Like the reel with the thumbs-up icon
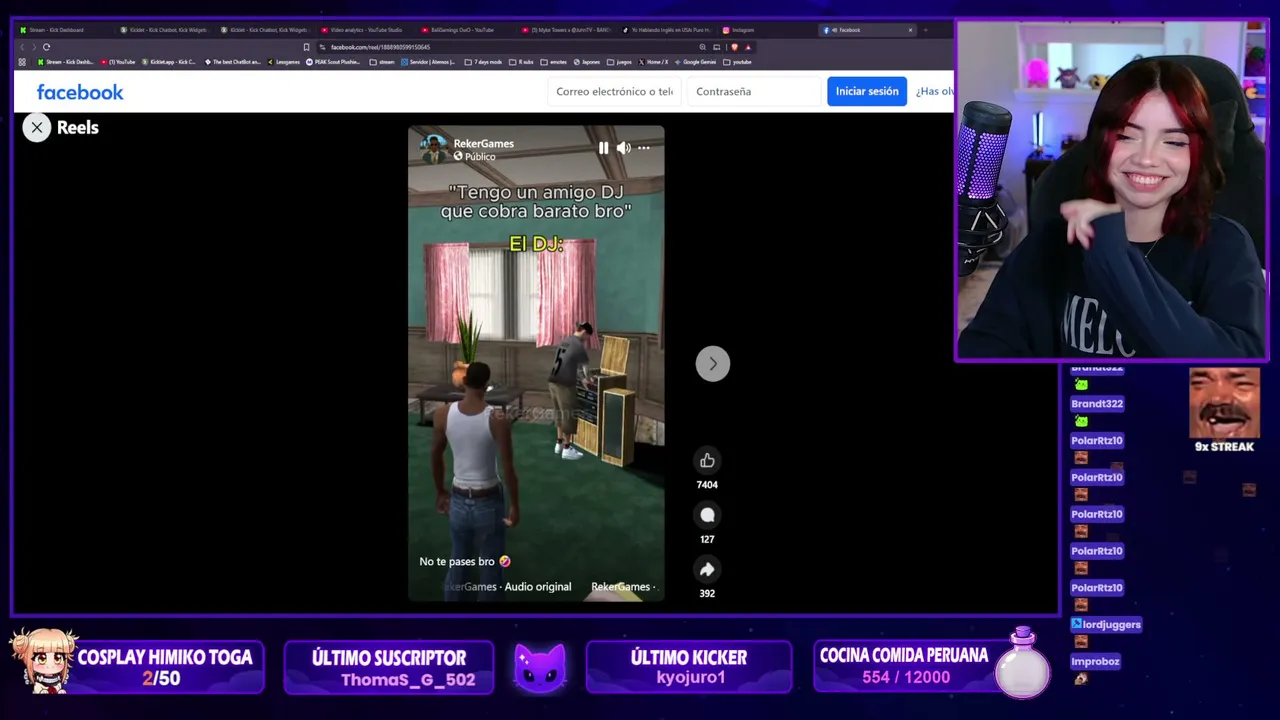The height and width of the screenshot is (720, 1280). (x=707, y=460)
